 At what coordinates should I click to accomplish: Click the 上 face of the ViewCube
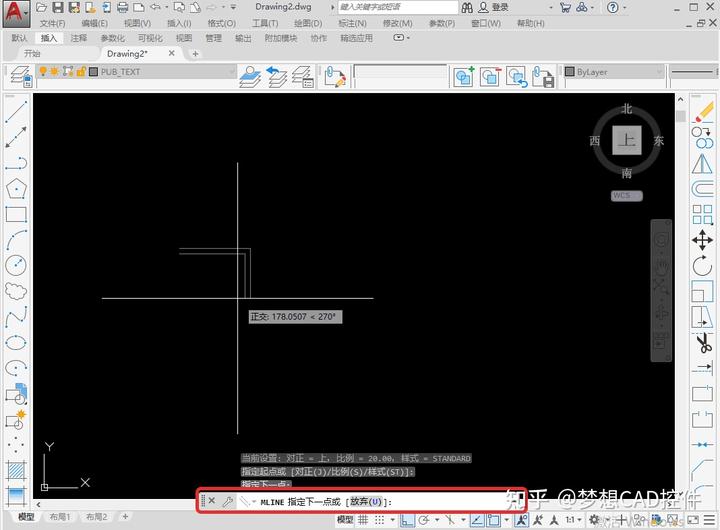pyautogui.click(x=626, y=140)
